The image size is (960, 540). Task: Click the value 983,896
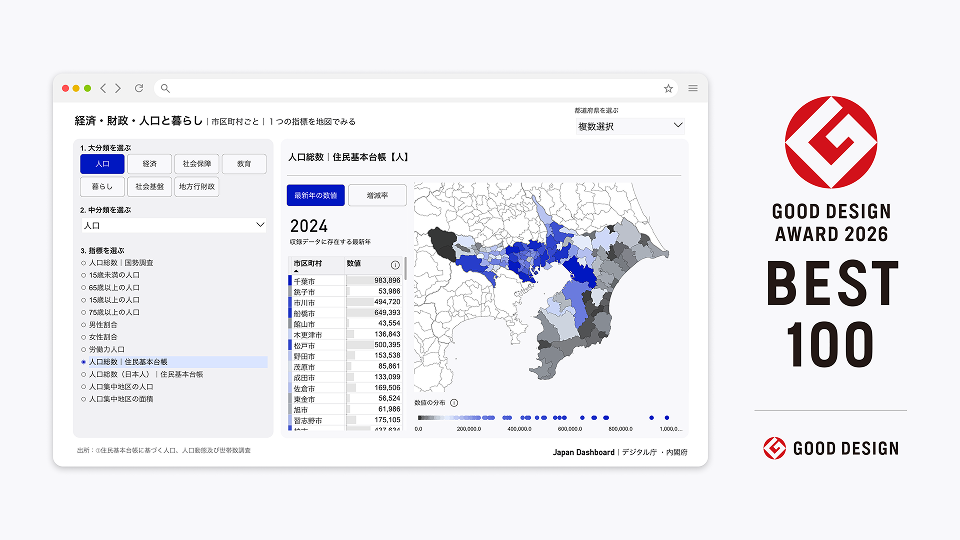click(387, 280)
